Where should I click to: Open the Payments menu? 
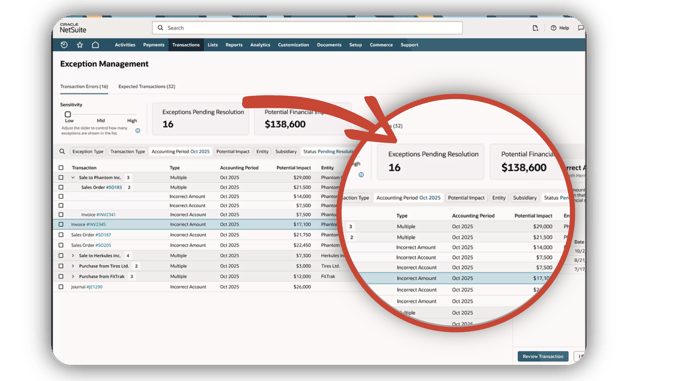click(154, 45)
